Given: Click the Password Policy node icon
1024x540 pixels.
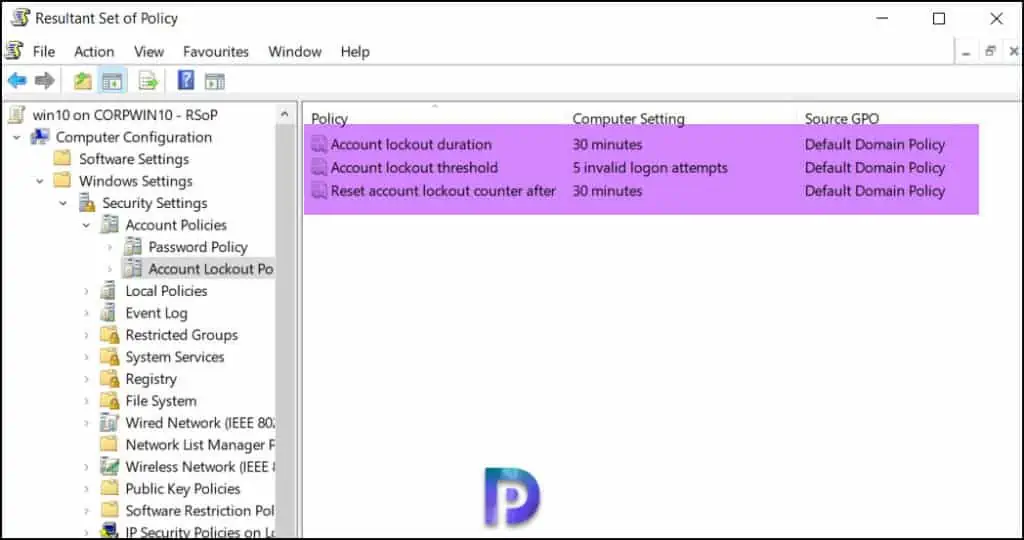Looking at the screenshot, I should point(133,247).
